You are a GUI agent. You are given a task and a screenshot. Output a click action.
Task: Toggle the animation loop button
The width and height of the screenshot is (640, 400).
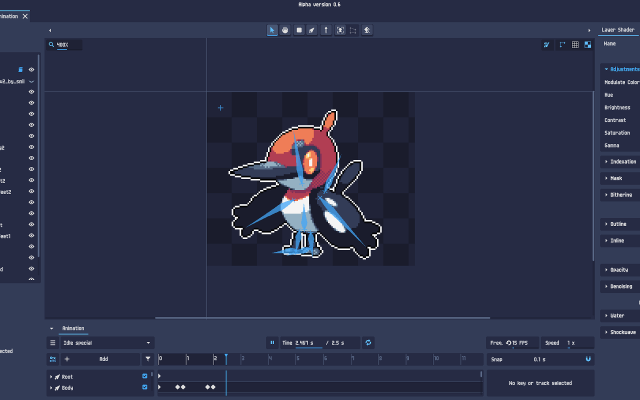[368, 343]
